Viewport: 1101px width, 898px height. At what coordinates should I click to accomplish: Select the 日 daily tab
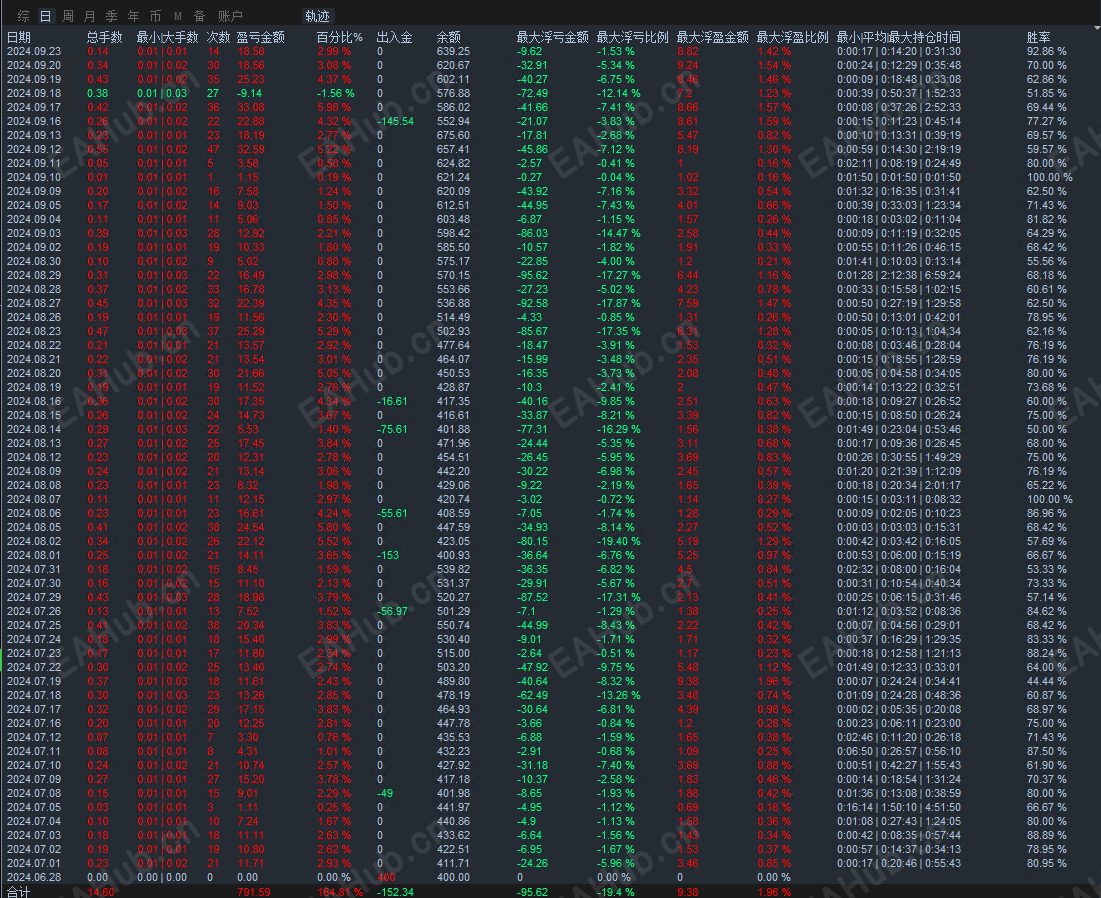click(46, 15)
